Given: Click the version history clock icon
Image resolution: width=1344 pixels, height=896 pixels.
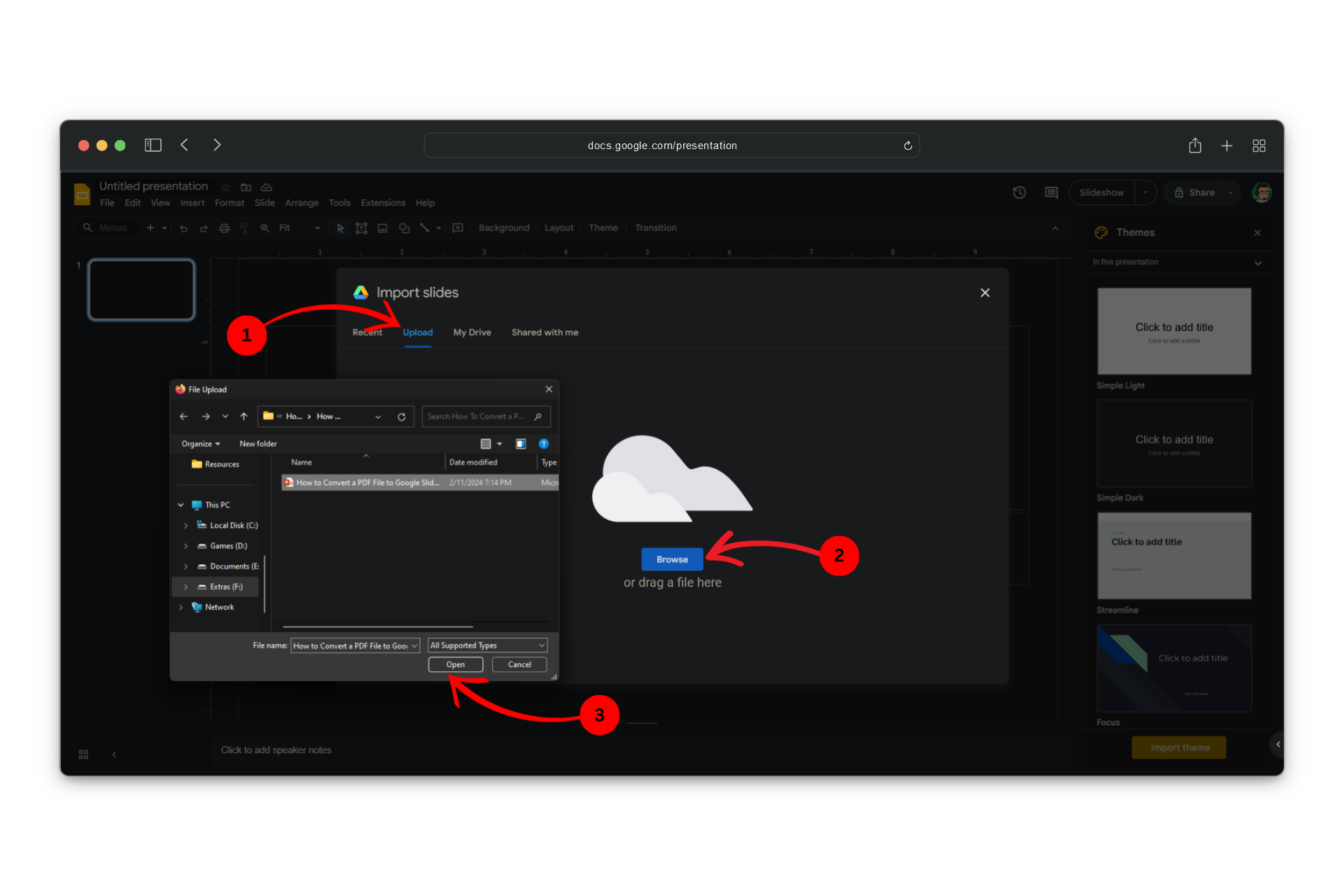Looking at the screenshot, I should 1019,192.
